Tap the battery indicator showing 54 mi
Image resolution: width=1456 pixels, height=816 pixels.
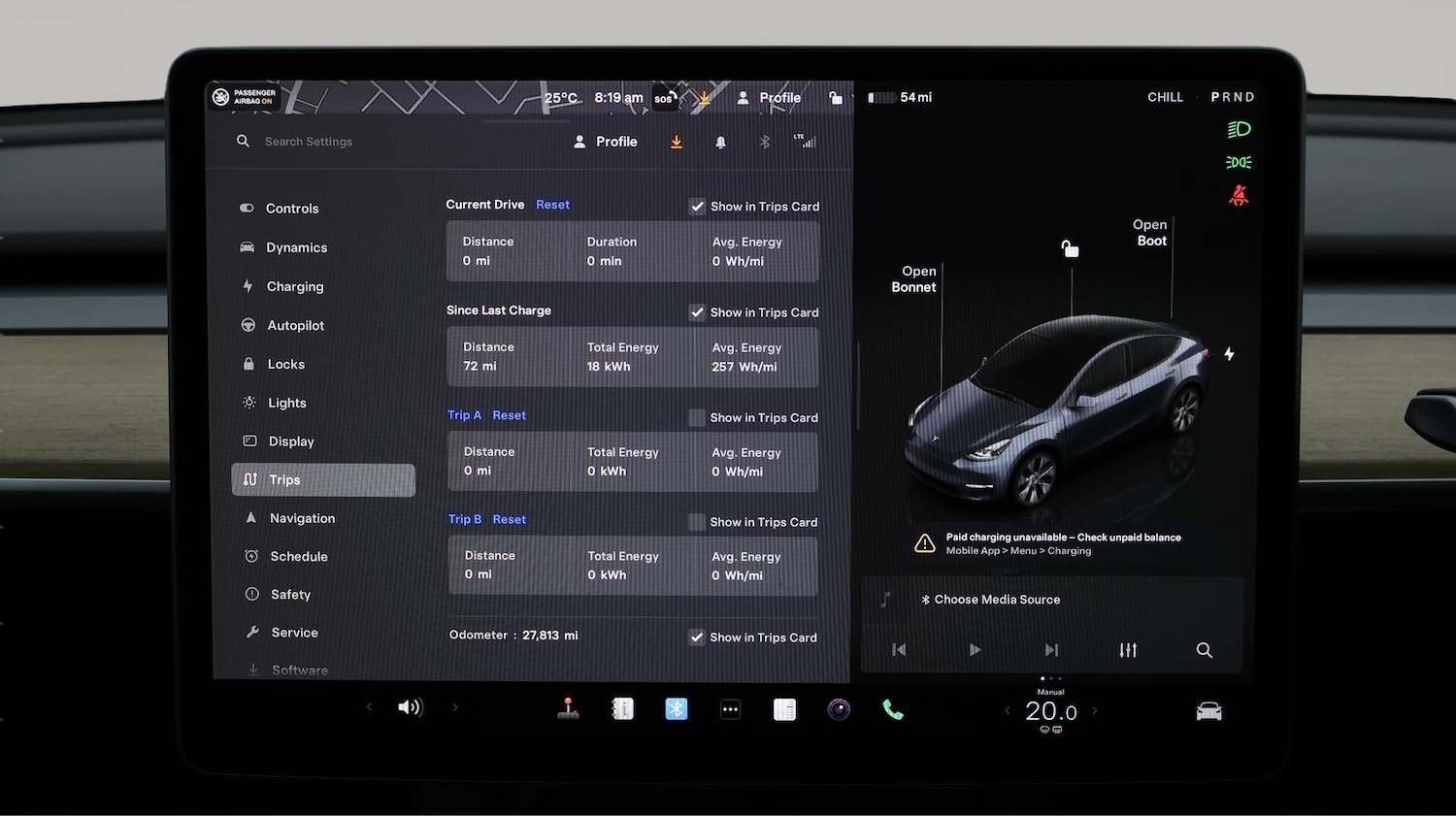[900, 97]
